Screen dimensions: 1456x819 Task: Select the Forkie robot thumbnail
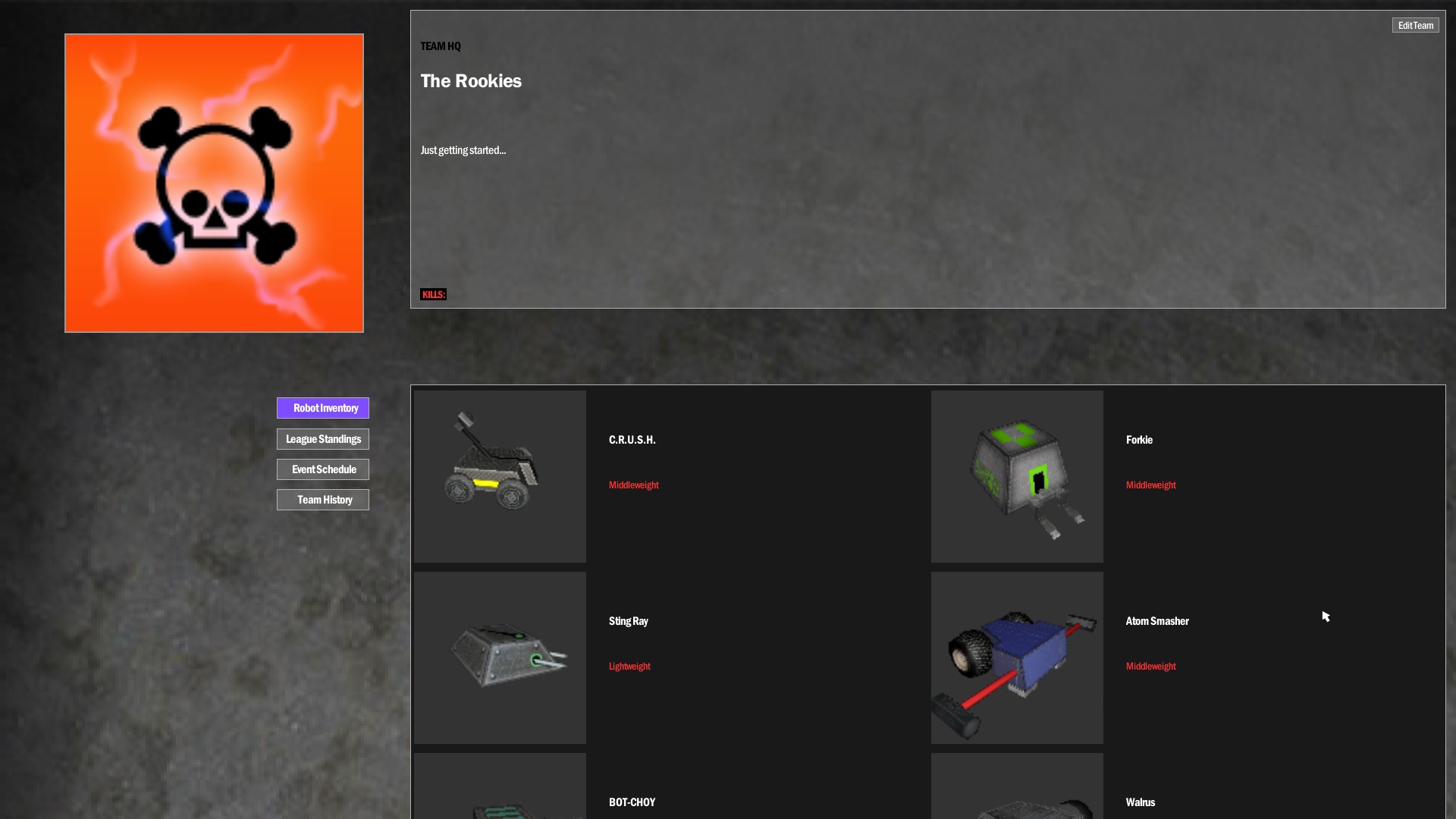pyautogui.click(x=1017, y=476)
